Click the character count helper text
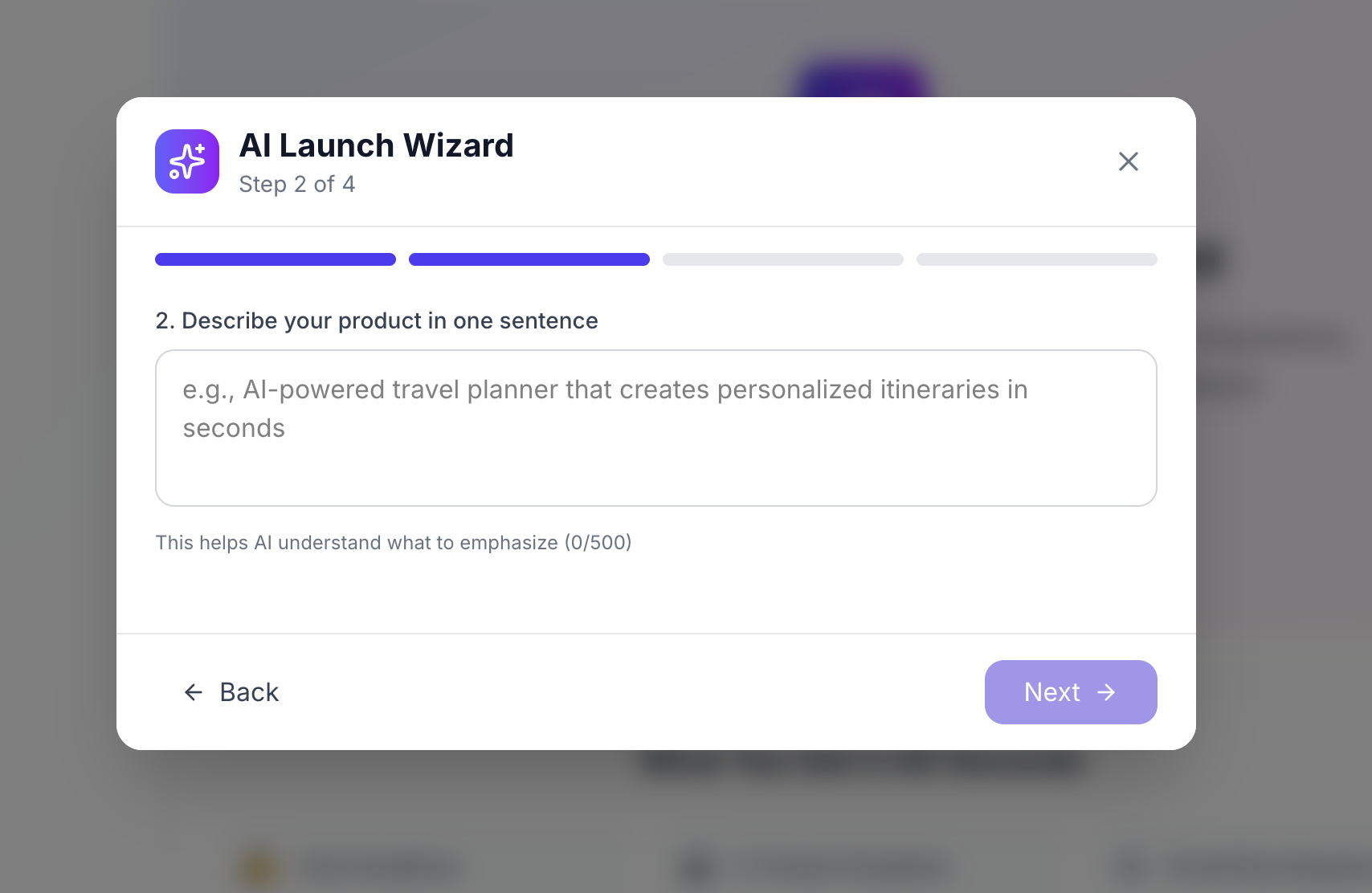Screen dimensions: 1372x893 click(394, 542)
